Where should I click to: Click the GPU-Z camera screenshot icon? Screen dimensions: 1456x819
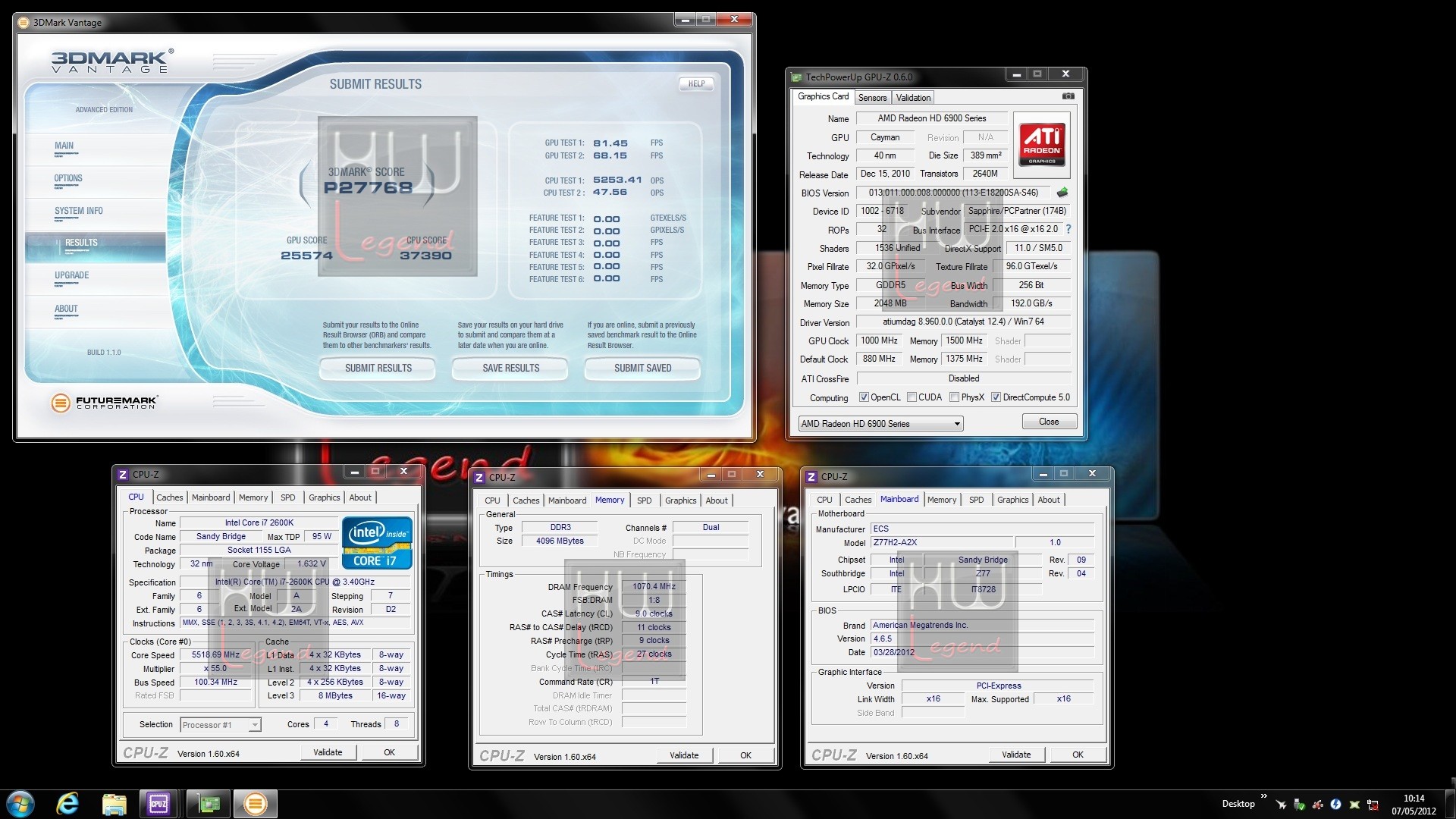pos(1068,96)
